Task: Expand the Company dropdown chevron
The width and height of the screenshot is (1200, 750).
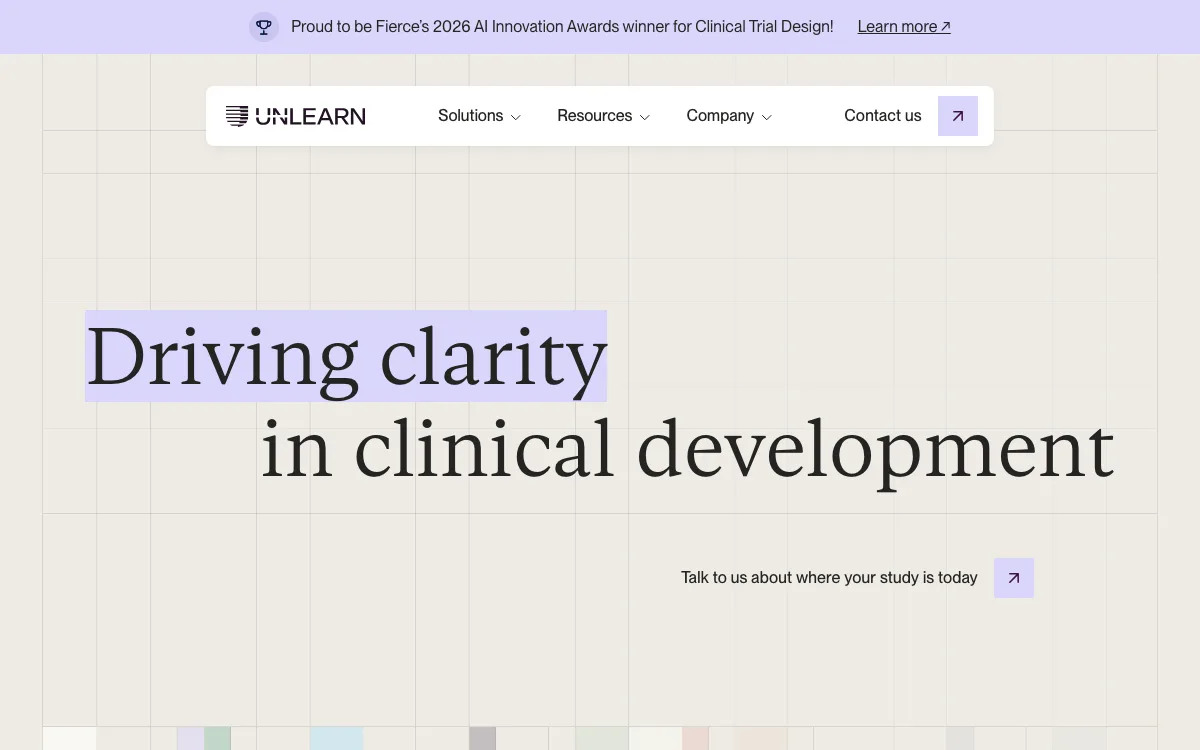Action: click(x=767, y=117)
